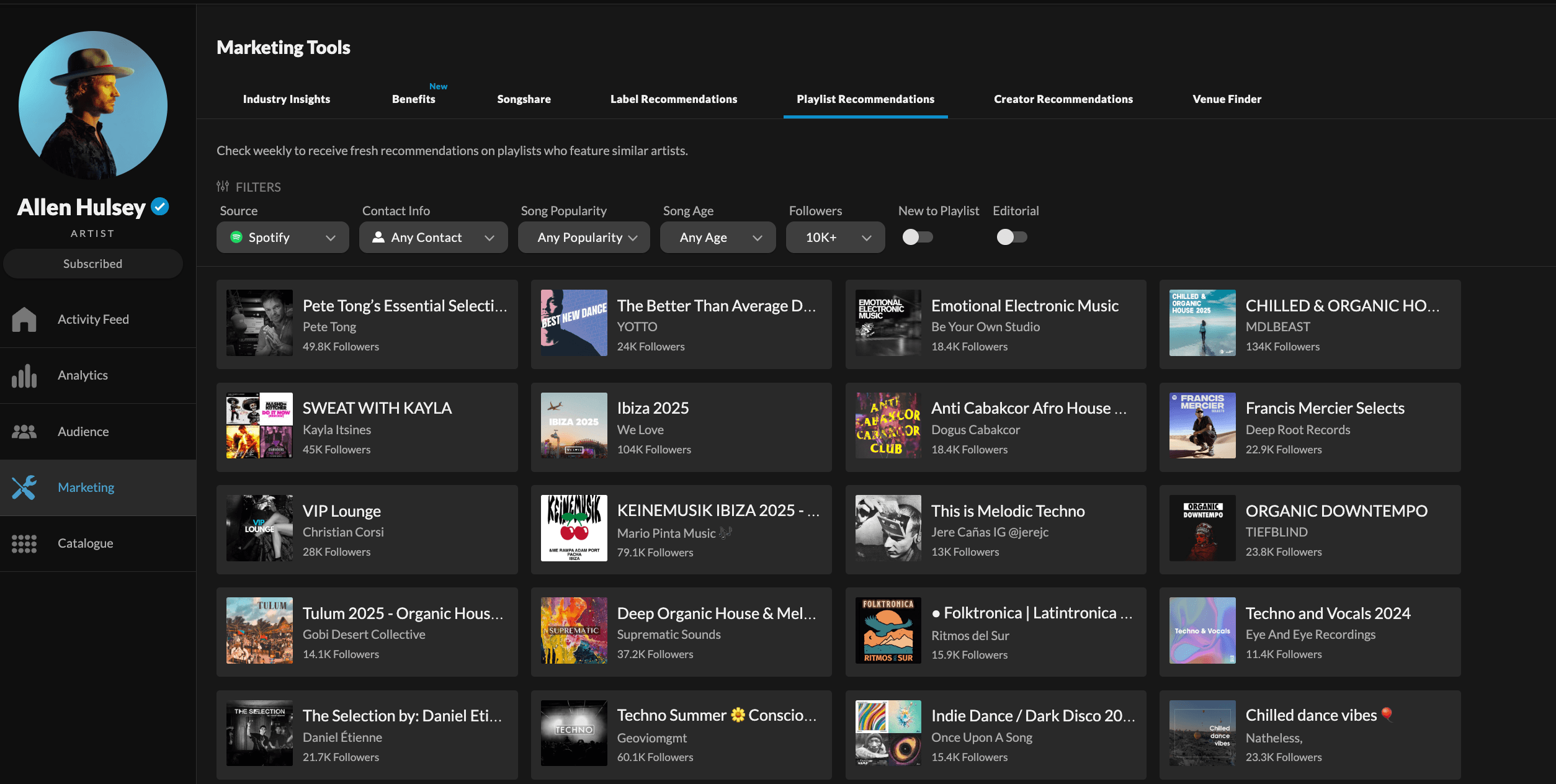
Task: Open the Venue Finder tab
Action: [1227, 99]
